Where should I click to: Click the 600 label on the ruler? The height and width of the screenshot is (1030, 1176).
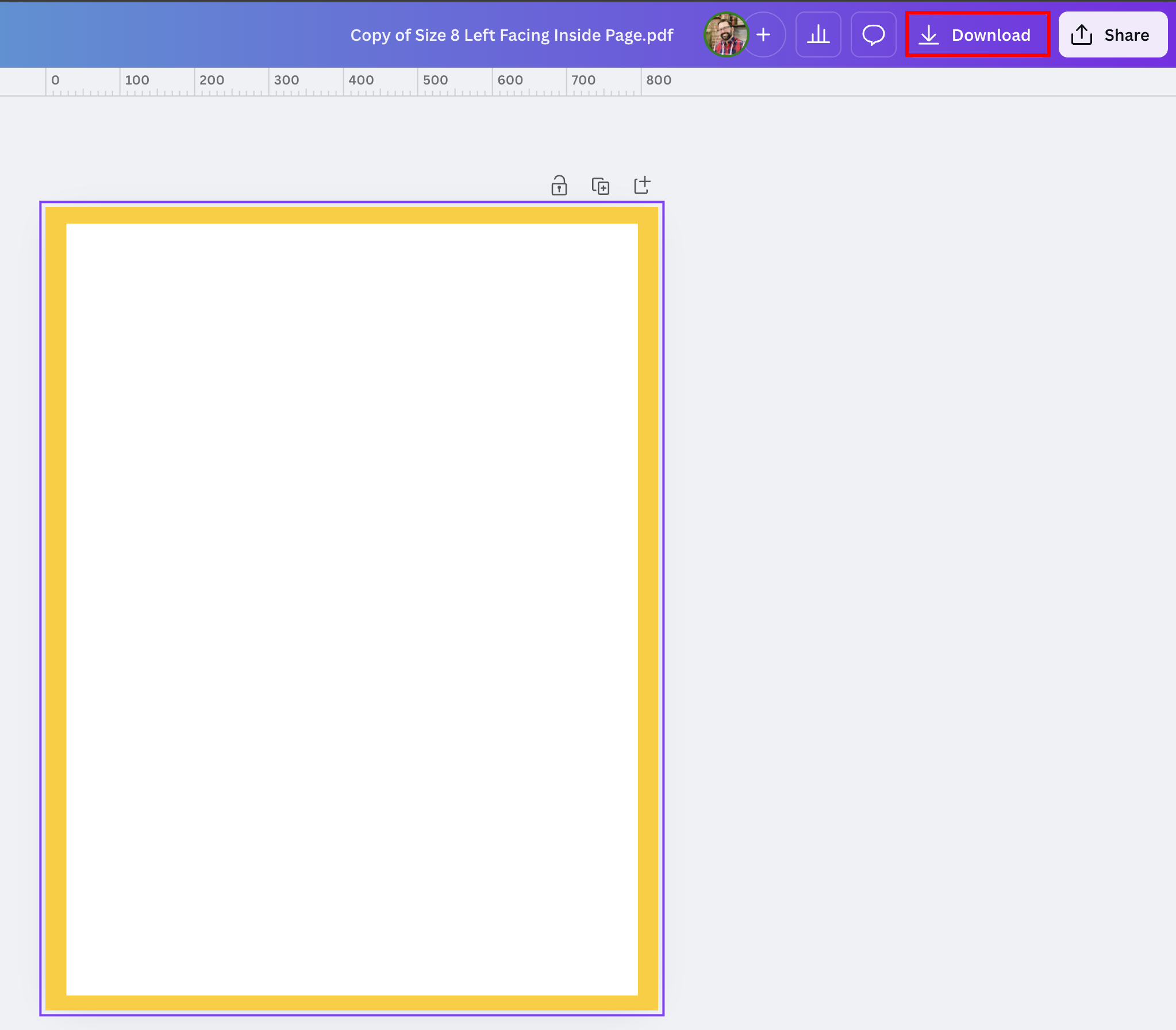(x=510, y=80)
